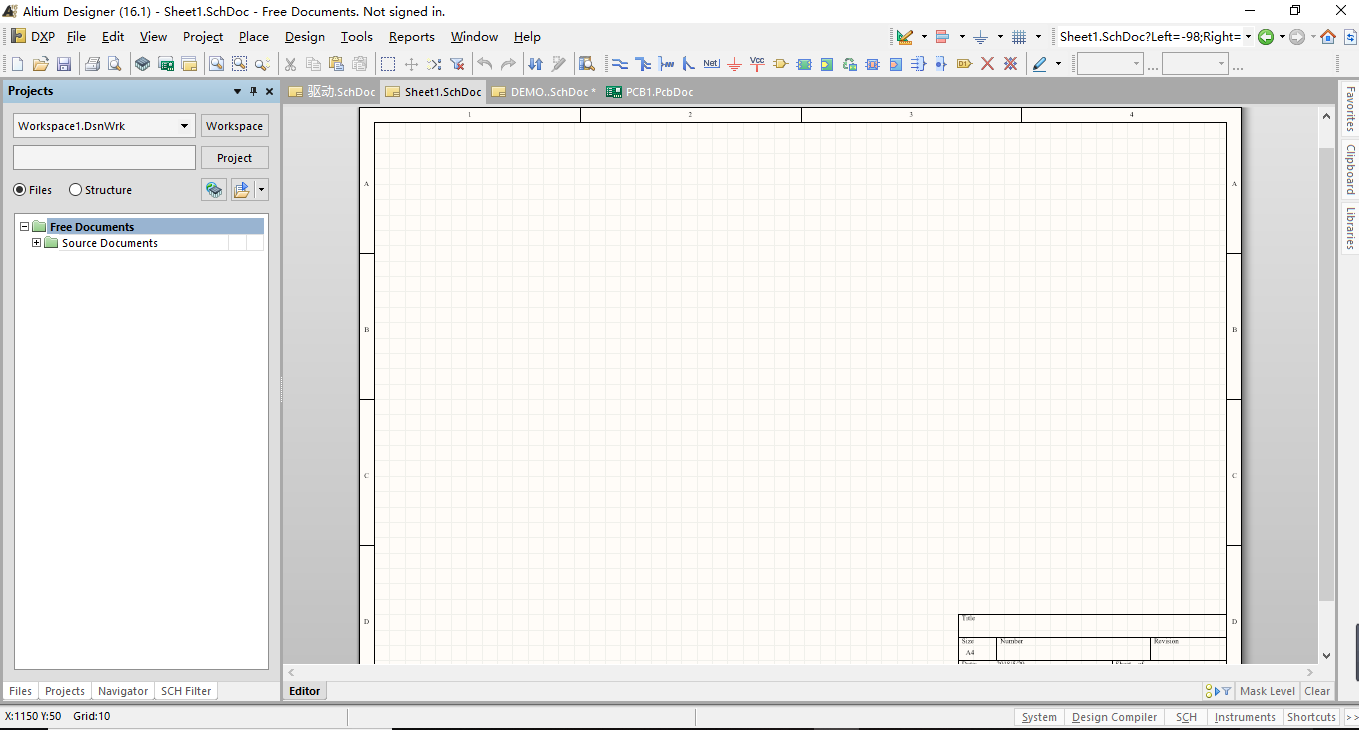Image resolution: width=1359 pixels, height=730 pixels.
Task: Switch to the PCB1.PcbDoc tab
Action: pyautogui.click(x=650, y=92)
